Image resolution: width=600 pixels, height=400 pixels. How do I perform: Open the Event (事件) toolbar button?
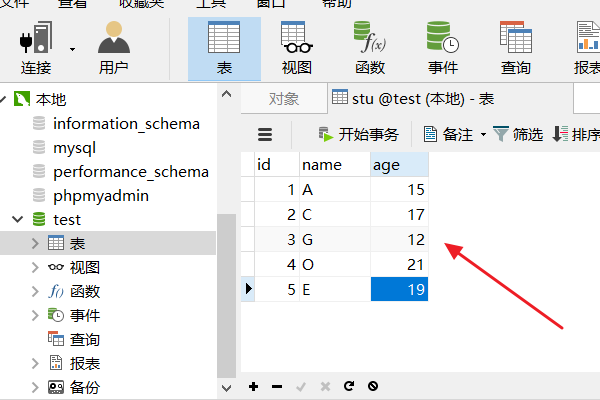pos(443,48)
